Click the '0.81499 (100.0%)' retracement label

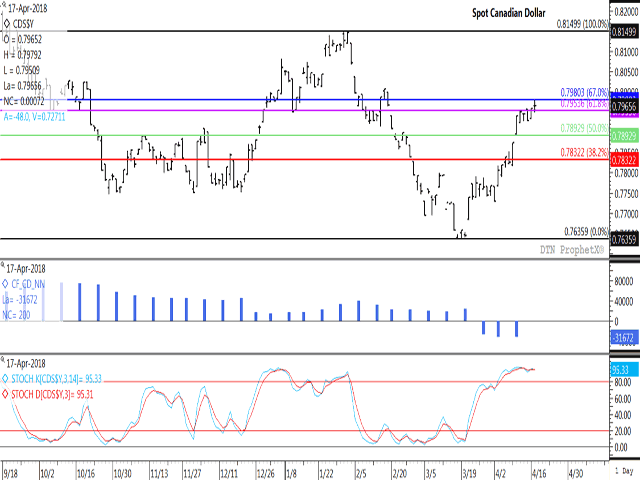[582, 24]
